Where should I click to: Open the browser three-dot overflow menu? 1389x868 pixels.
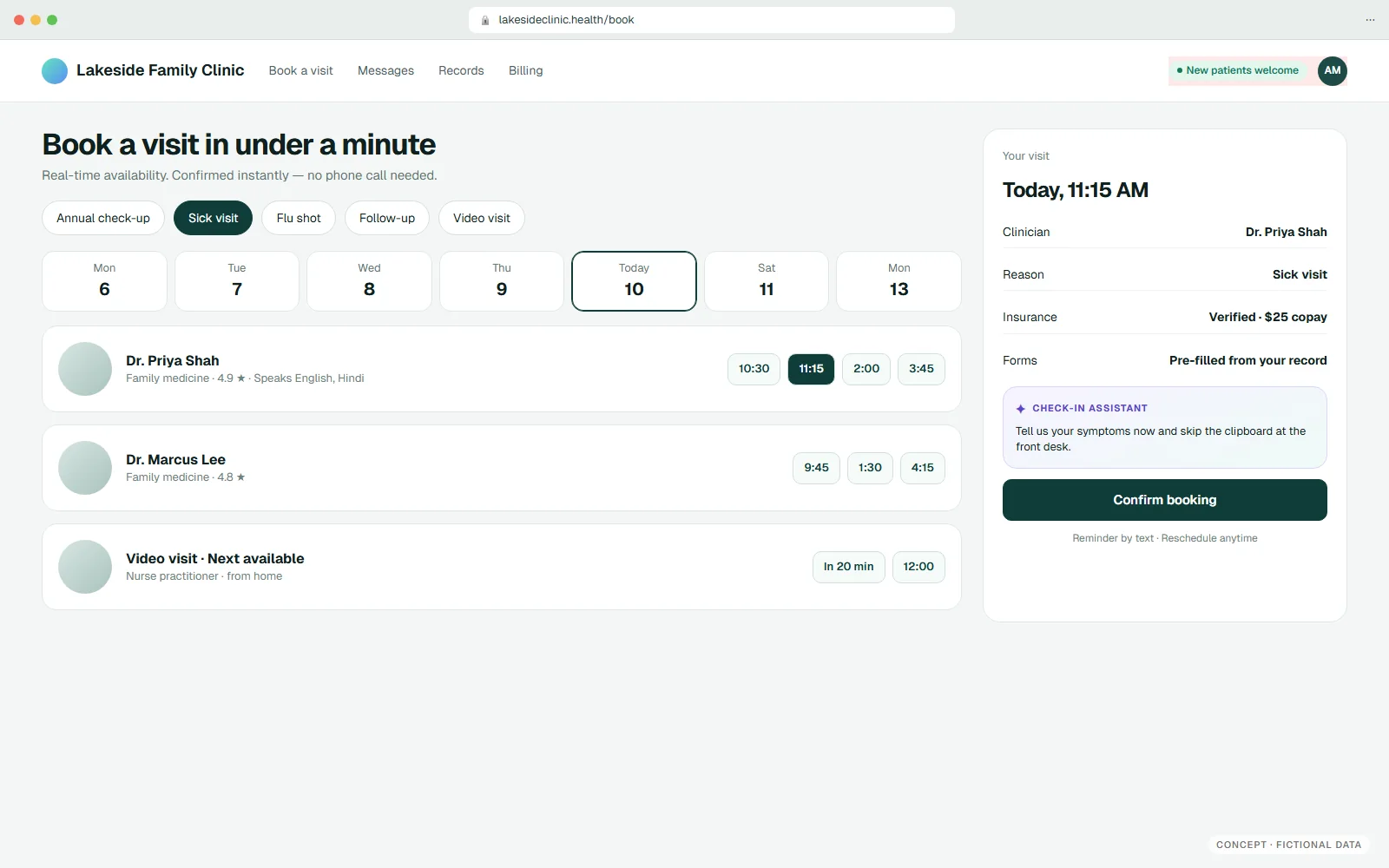coord(1370,20)
